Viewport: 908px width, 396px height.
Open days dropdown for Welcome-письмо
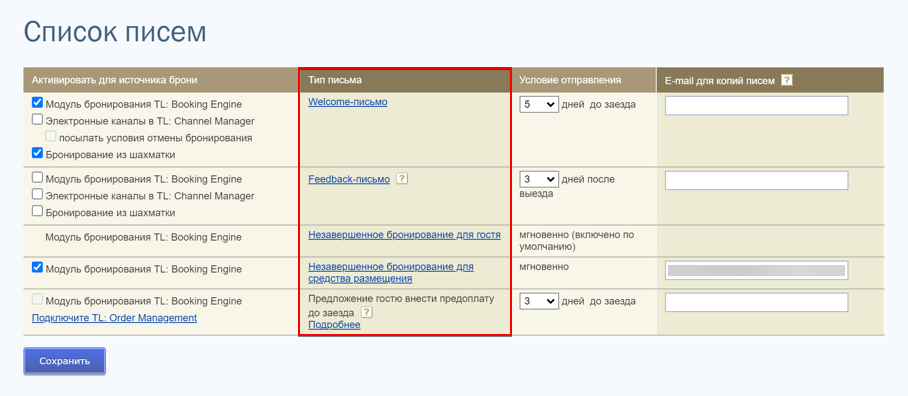tap(539, 105)
